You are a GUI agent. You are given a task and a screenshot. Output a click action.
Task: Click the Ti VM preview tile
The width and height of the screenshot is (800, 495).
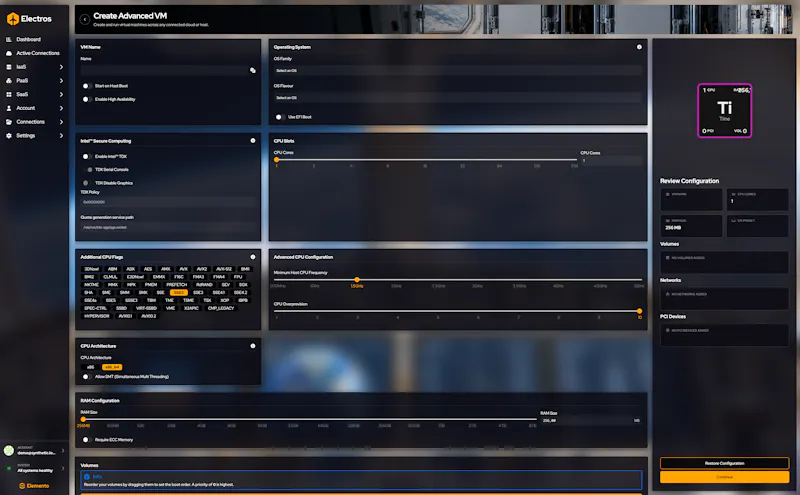[724, 110]
